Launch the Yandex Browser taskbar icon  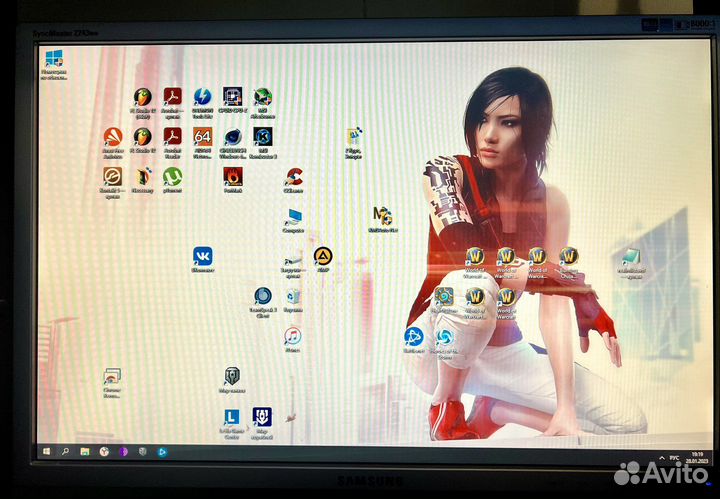(104, 452)
